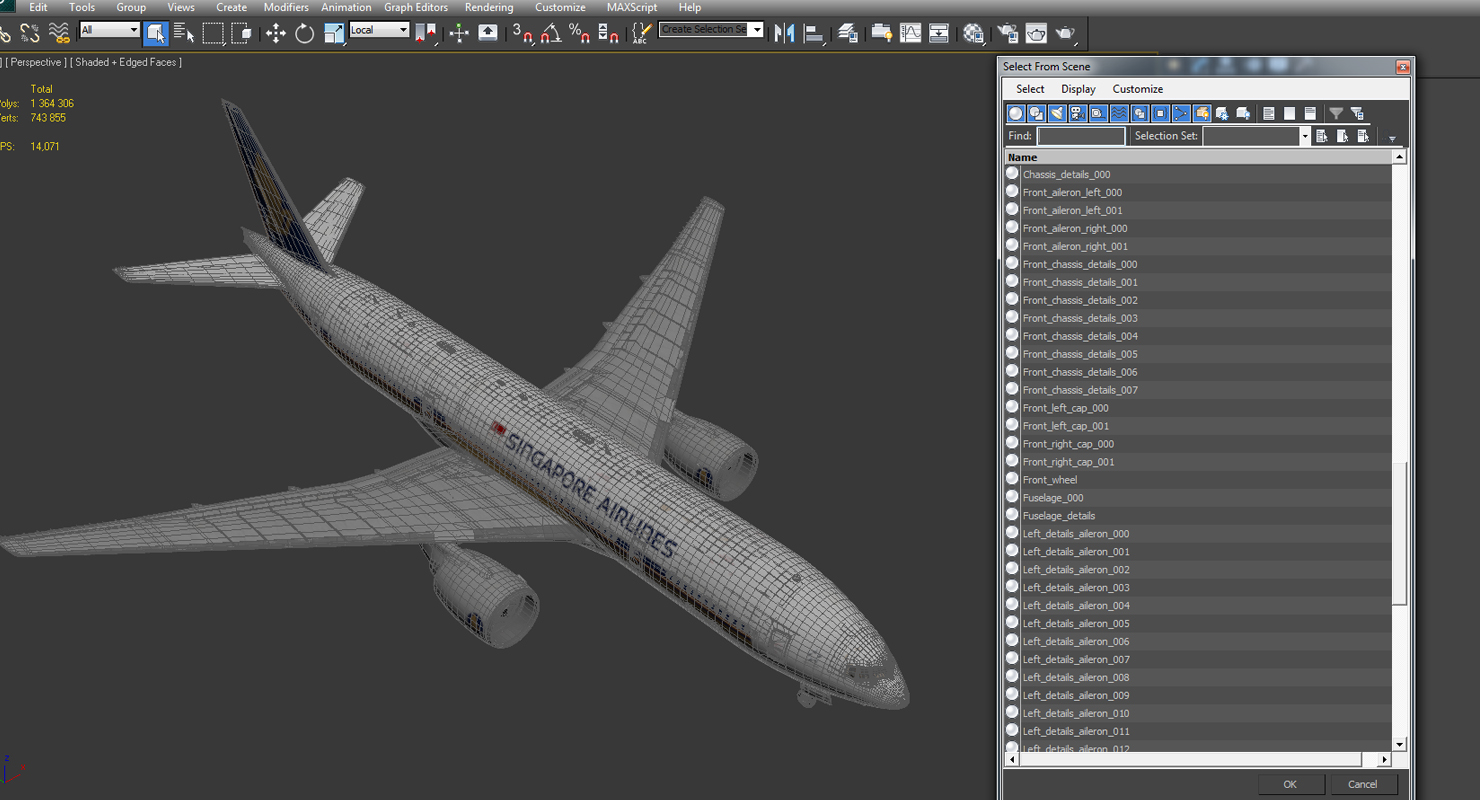1480x800 pixels.
Task: Open the Select by Name tool
Action: click(x=184, y=33)
